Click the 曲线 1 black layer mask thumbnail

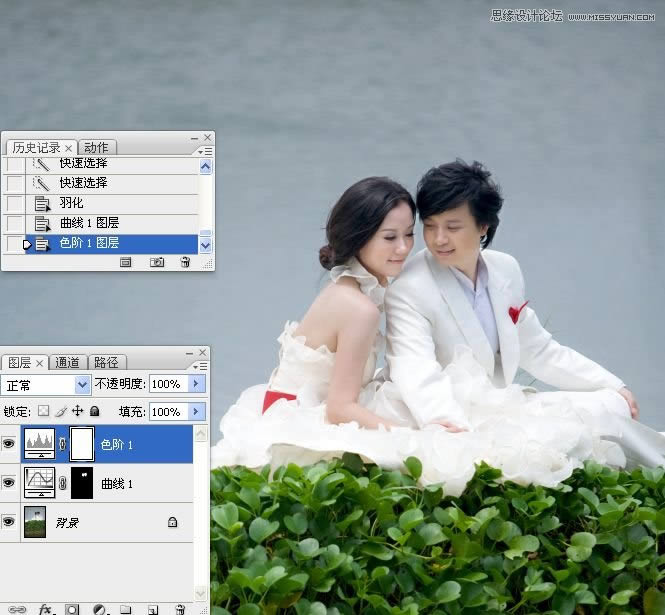click(81, 483)
